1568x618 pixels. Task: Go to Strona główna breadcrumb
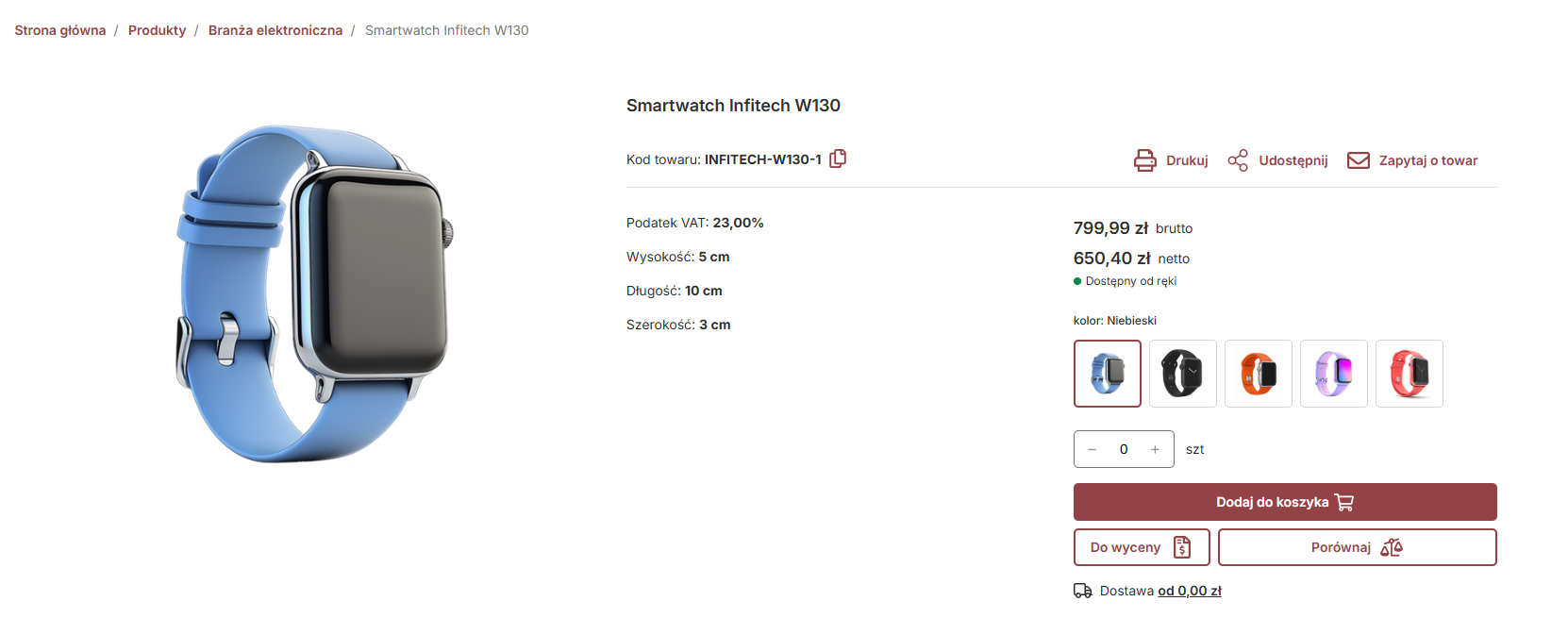(x=60, y=30)
